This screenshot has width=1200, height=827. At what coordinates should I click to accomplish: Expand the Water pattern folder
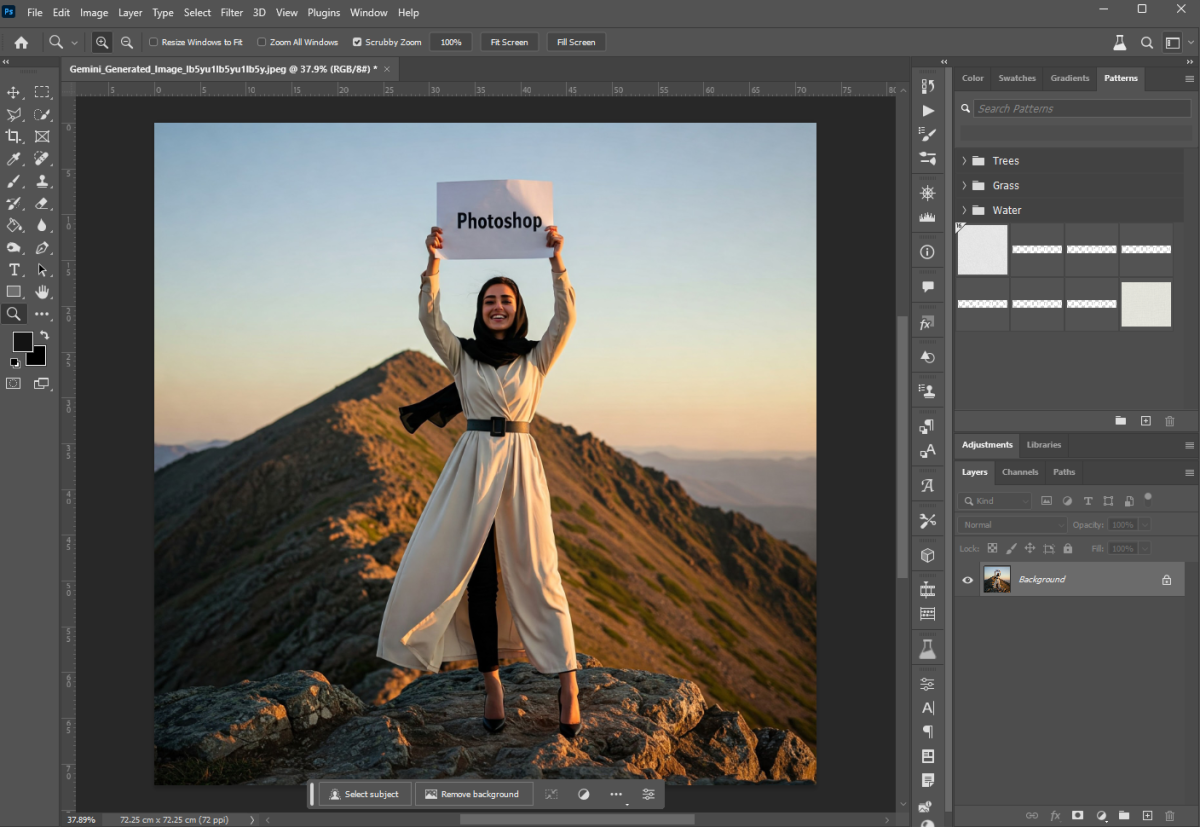(x=964, y=210)
